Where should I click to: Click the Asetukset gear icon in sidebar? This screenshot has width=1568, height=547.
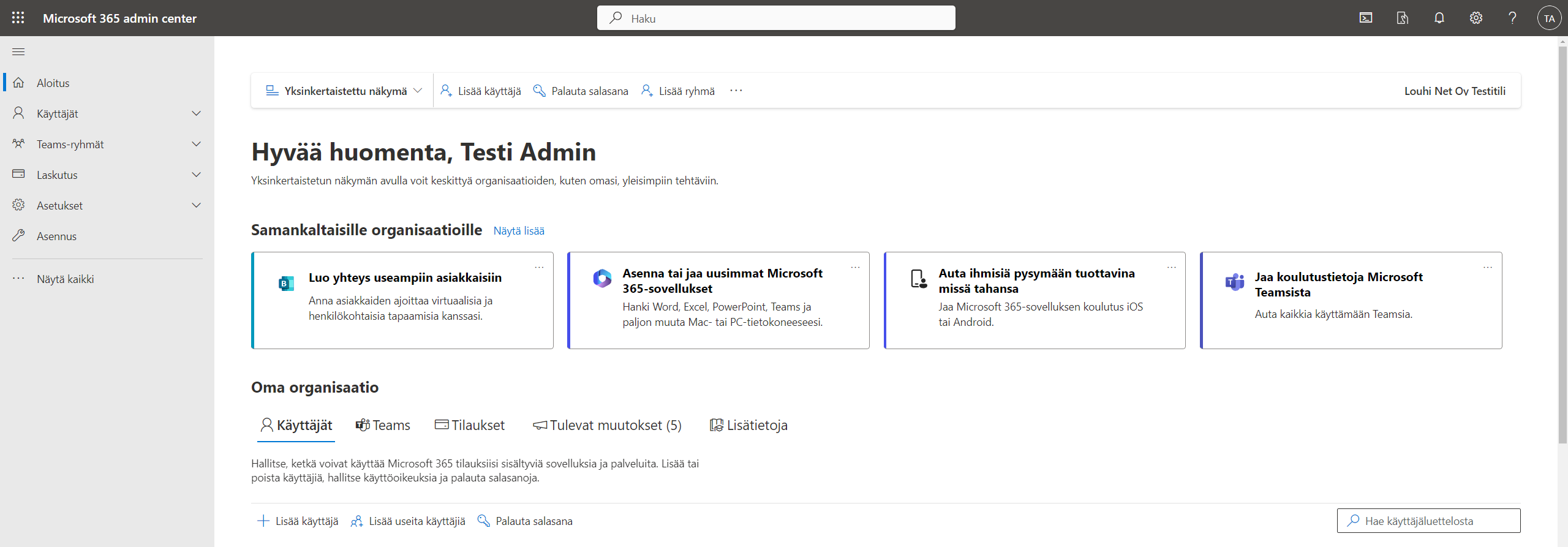click(x=18, y=205)
